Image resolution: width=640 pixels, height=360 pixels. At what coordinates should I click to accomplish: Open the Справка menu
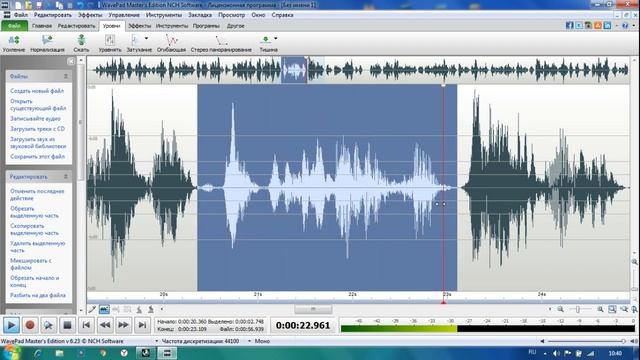click(x=282, y=15)
